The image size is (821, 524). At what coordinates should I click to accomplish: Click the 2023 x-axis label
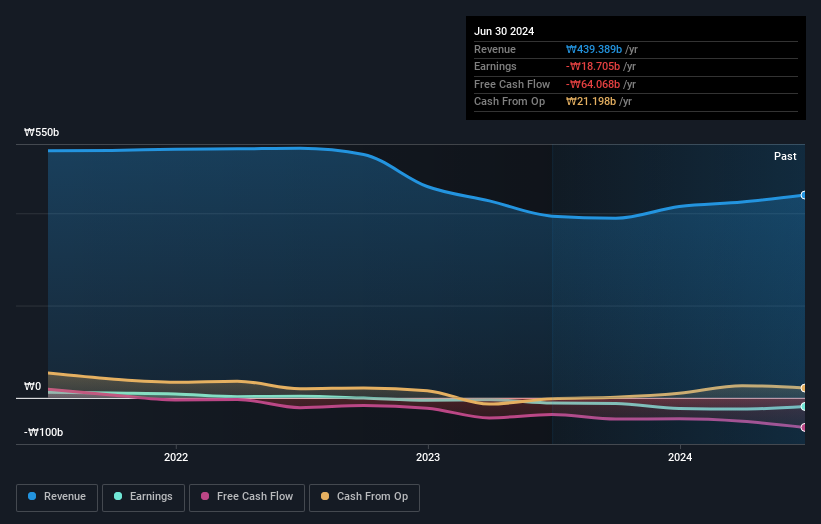pos(428,457)
